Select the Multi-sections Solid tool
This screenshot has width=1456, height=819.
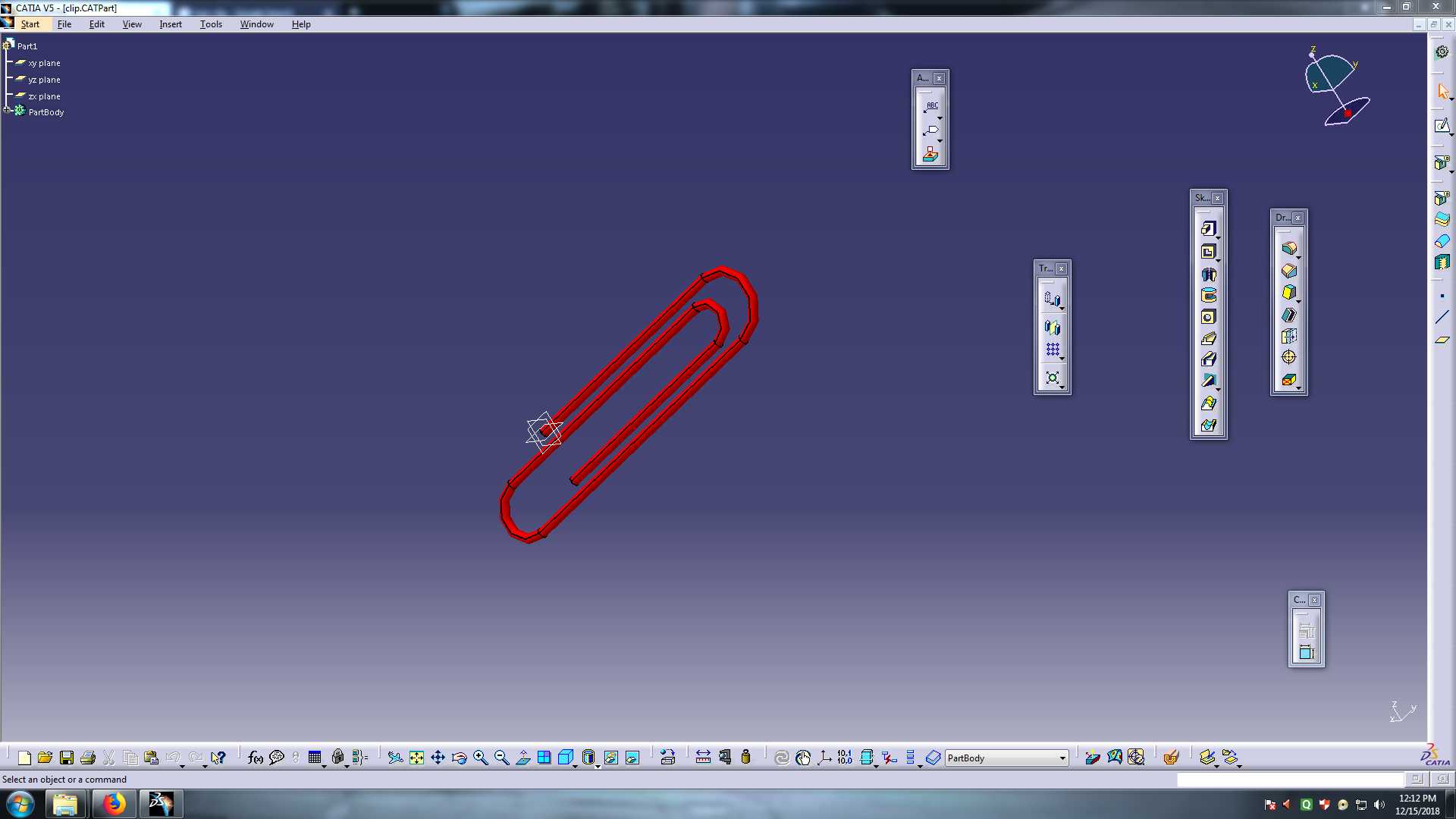click(1208, 403)
